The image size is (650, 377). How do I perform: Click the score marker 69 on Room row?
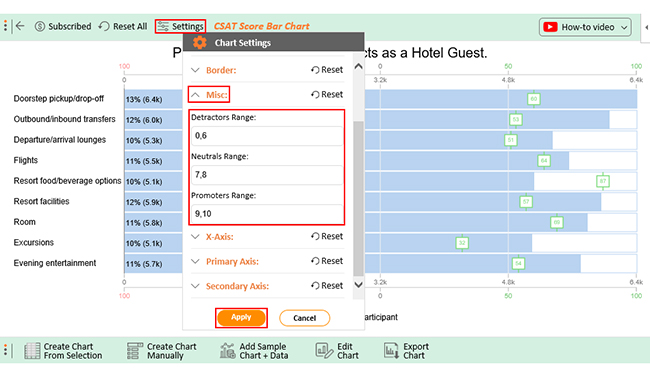pos(557,222)
